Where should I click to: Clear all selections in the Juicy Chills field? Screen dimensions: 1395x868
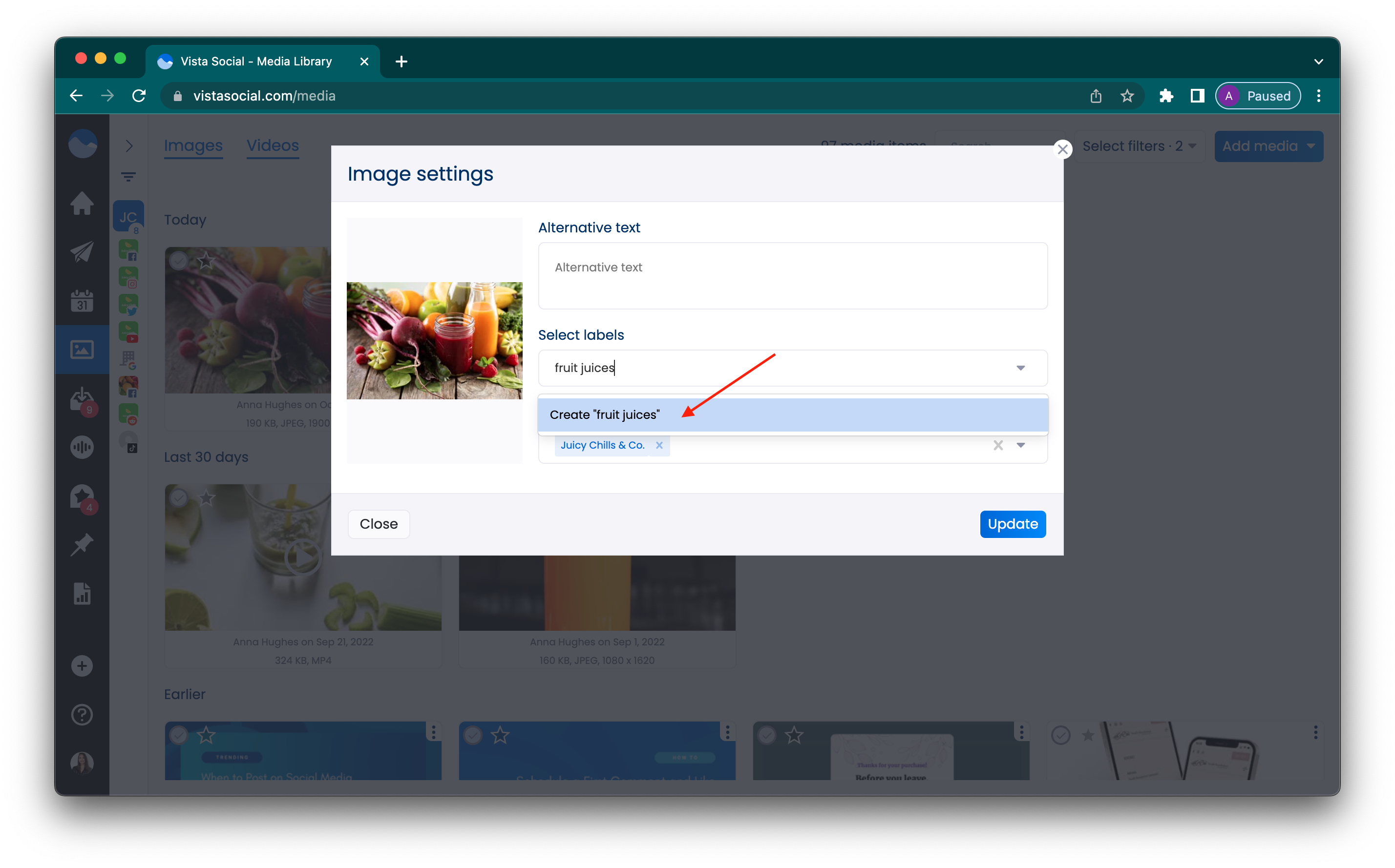tap(998, 445)
